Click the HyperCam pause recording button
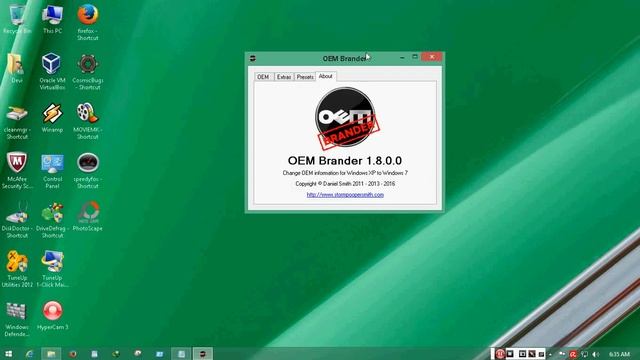Screen dimensions: 640x360 tap(500, 354)
